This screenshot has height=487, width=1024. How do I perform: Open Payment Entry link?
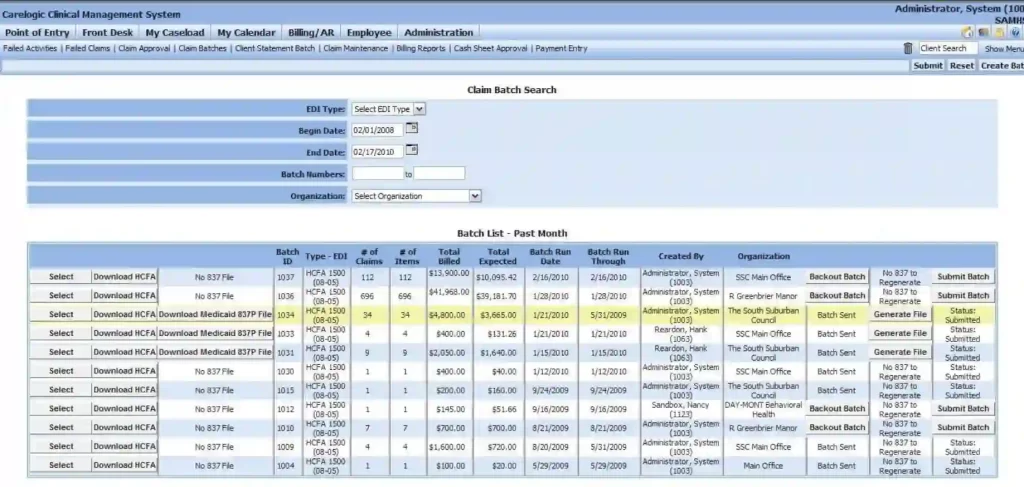561,48
